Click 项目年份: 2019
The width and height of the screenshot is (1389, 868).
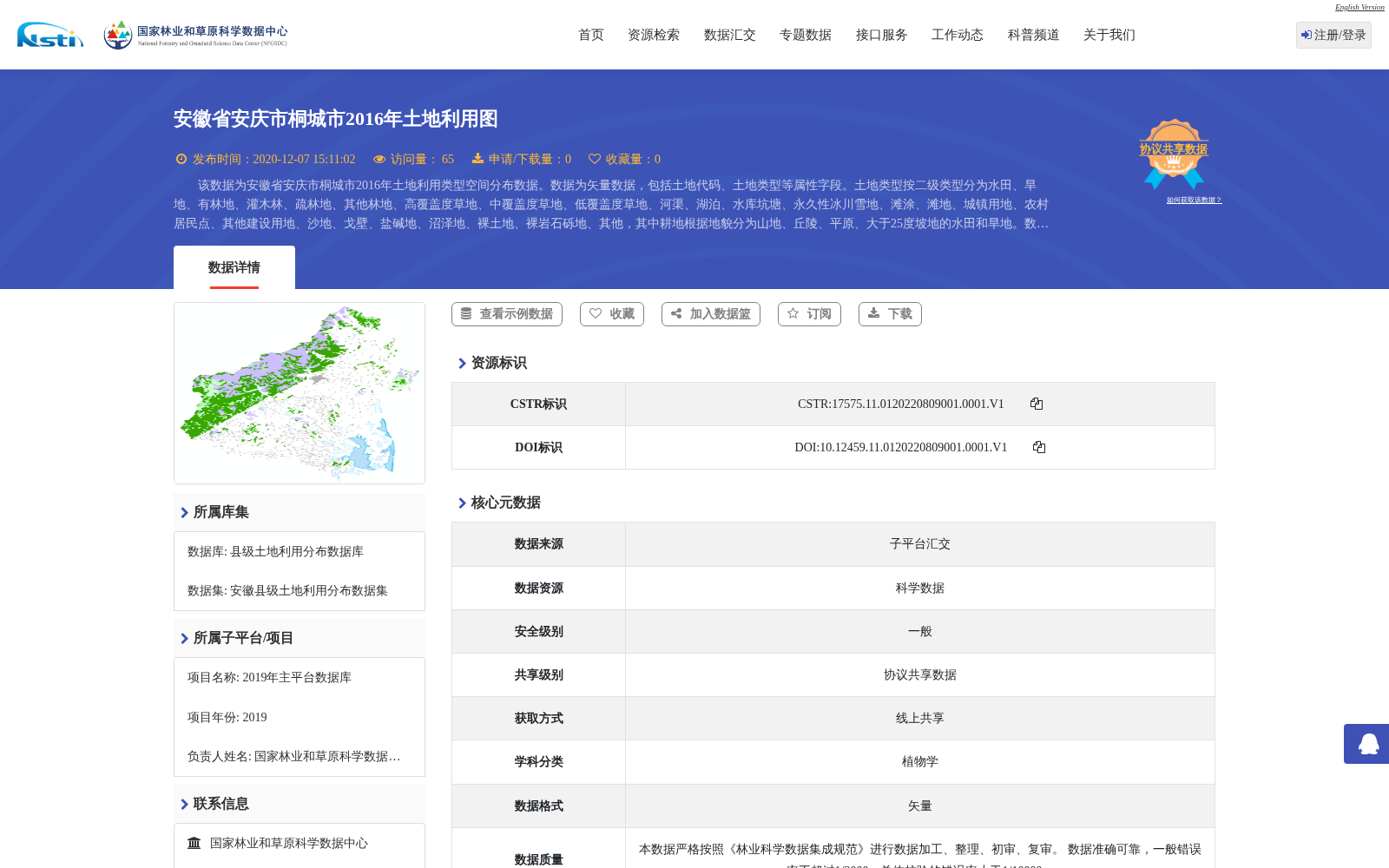click(227, 717)
